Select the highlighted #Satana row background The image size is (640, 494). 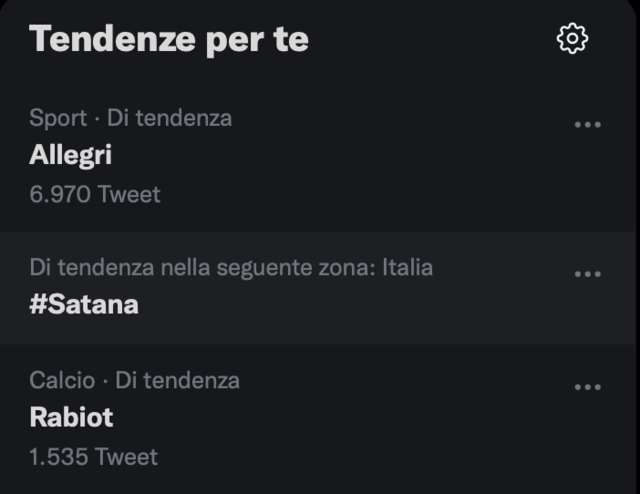coord(318,288)
